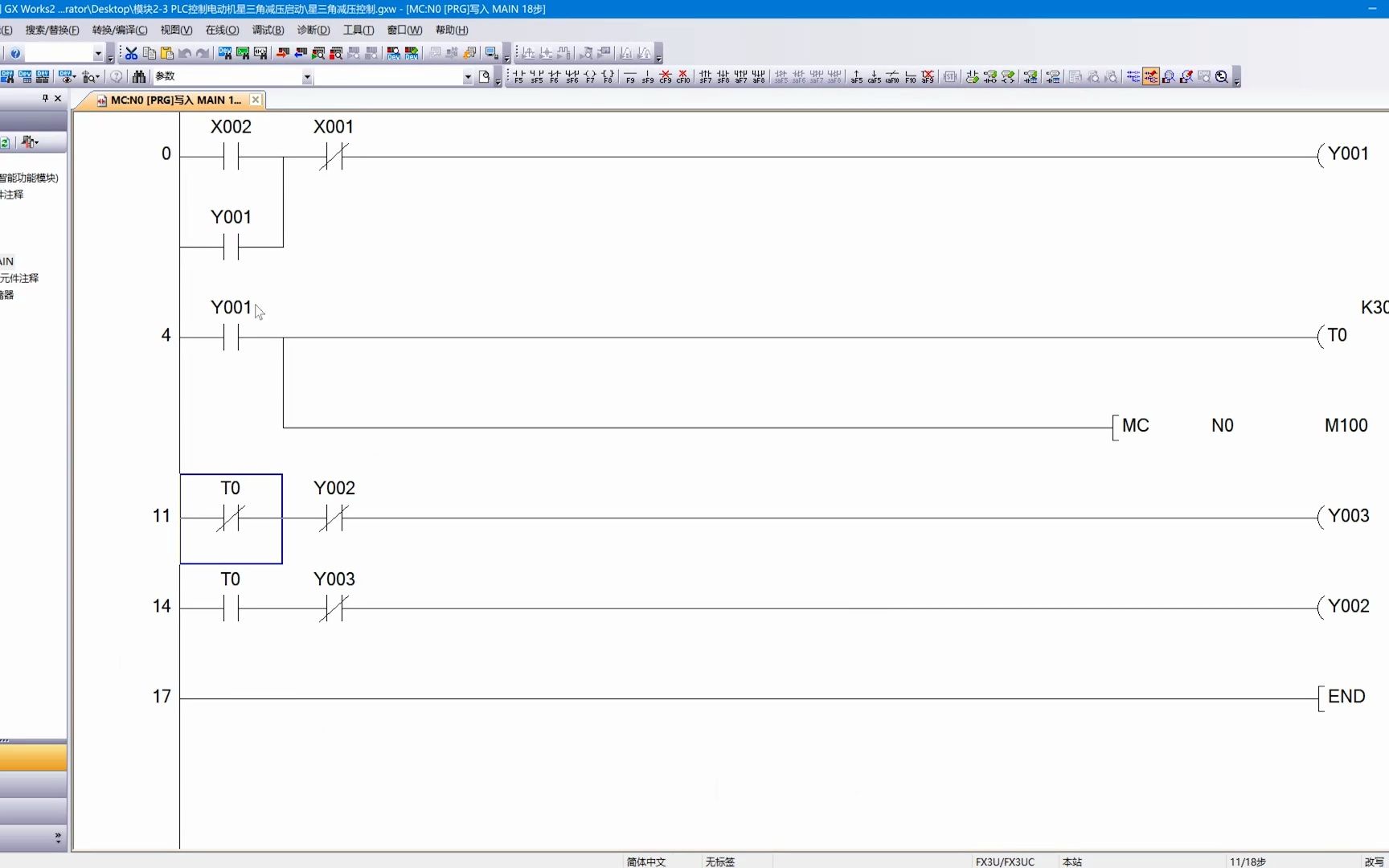1389x868 pixels.
Task: Insert coil with F7 icon
Action: [x=590, y=76]
